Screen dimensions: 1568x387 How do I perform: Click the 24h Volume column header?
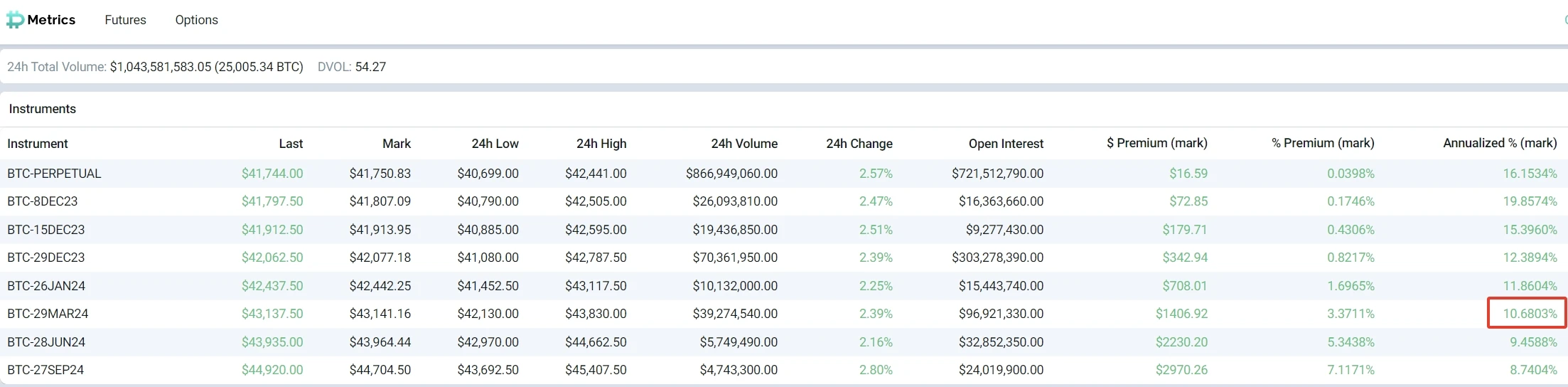pyautogui.click(x=743, y=144)
